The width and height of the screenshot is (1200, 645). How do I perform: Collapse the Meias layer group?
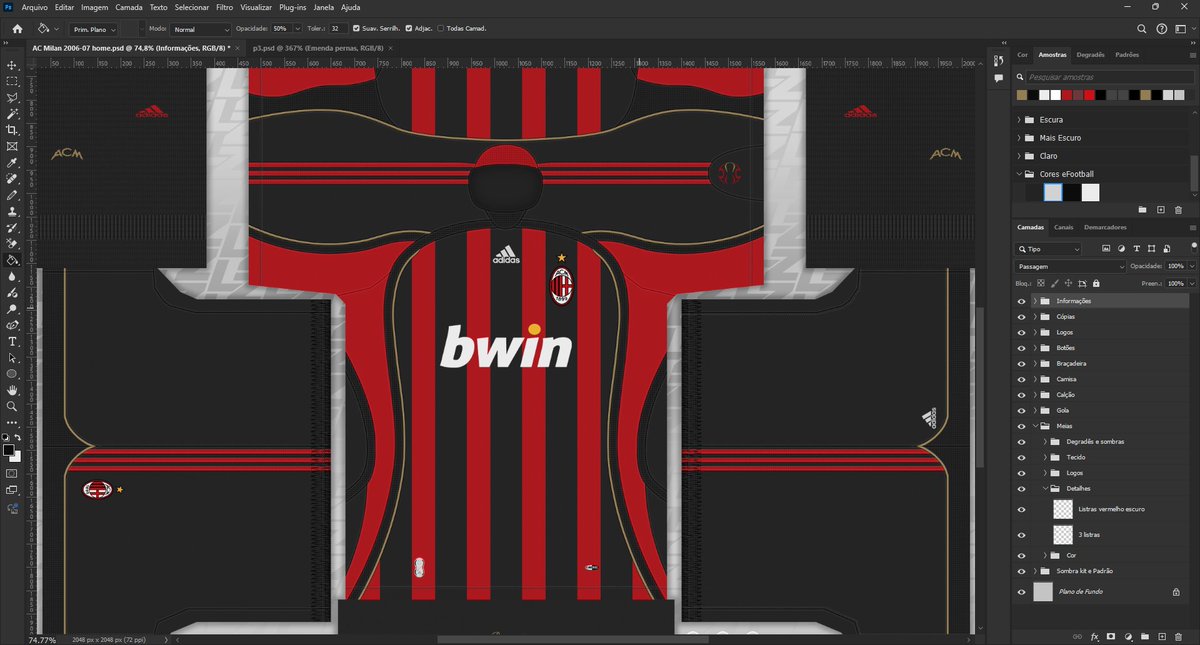1035,426
